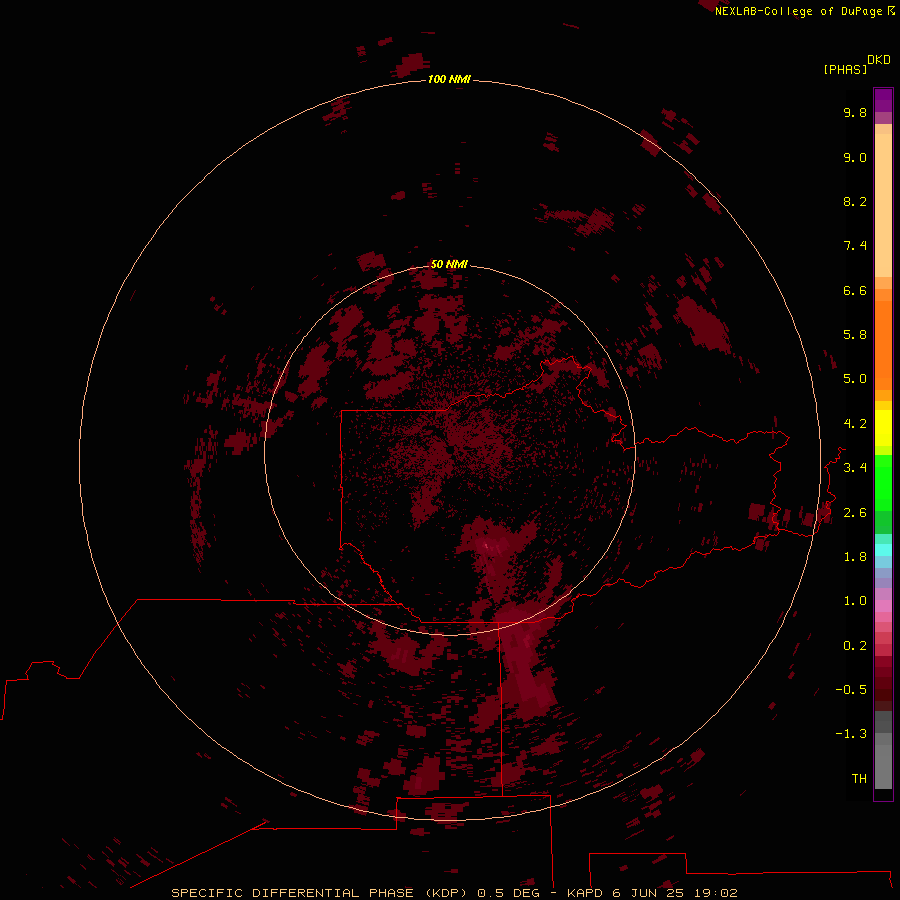
Task: Select the 8.2 scale value
Action: 855,201
